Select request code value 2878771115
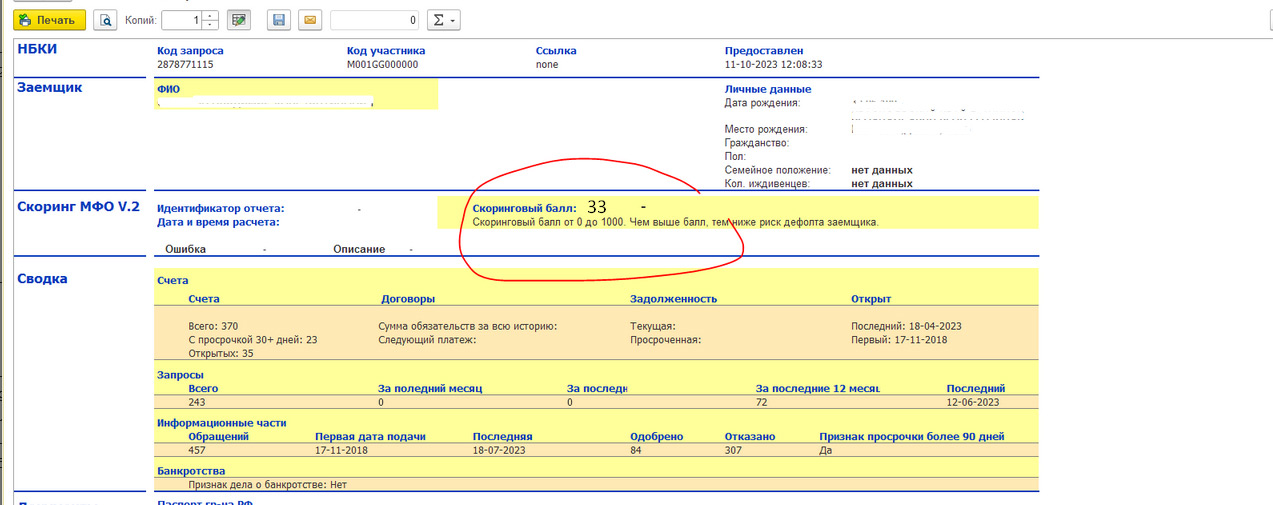The image size is (1273, 505). tap(185, 64)
